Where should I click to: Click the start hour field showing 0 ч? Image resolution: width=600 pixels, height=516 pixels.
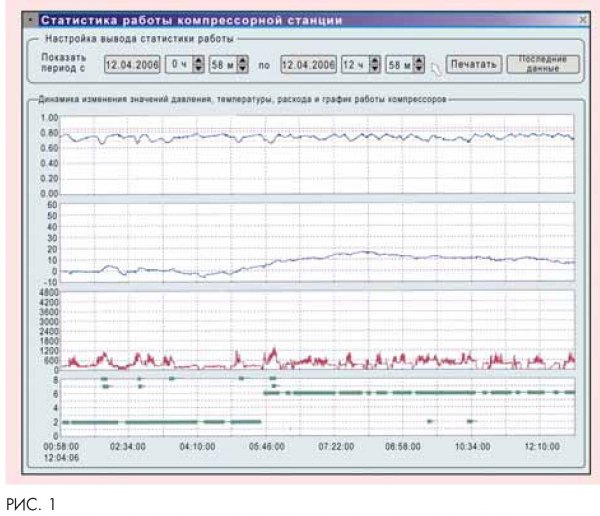click(x=178, y=63)
